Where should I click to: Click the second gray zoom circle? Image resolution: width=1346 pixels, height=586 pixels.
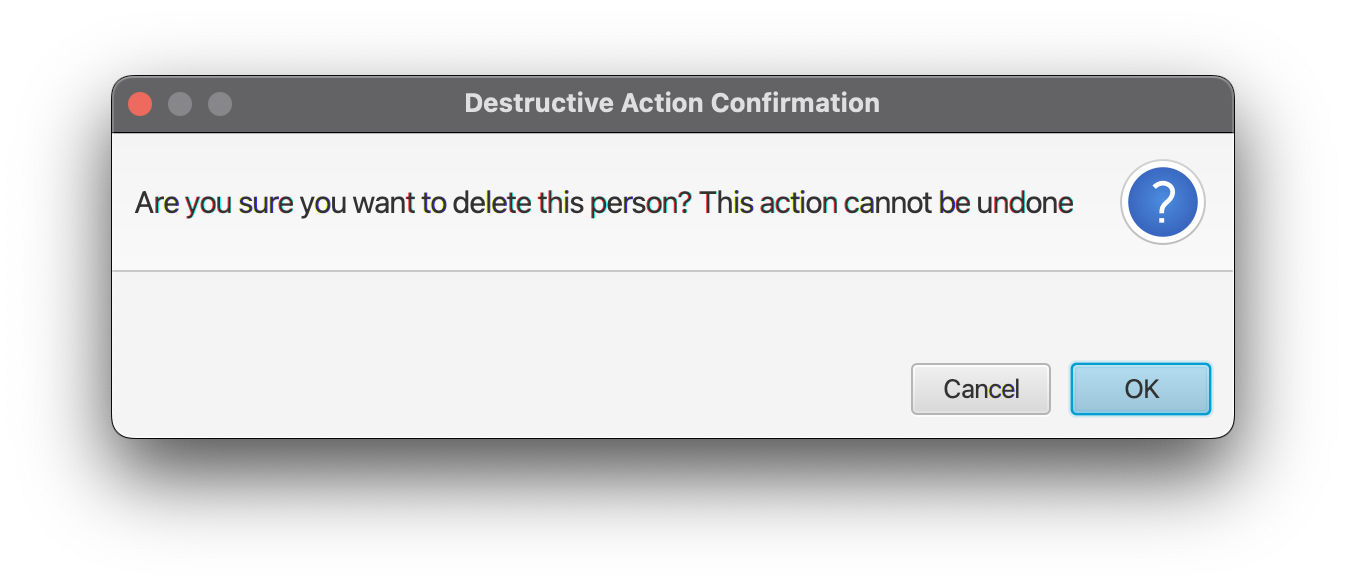point(220,103)
